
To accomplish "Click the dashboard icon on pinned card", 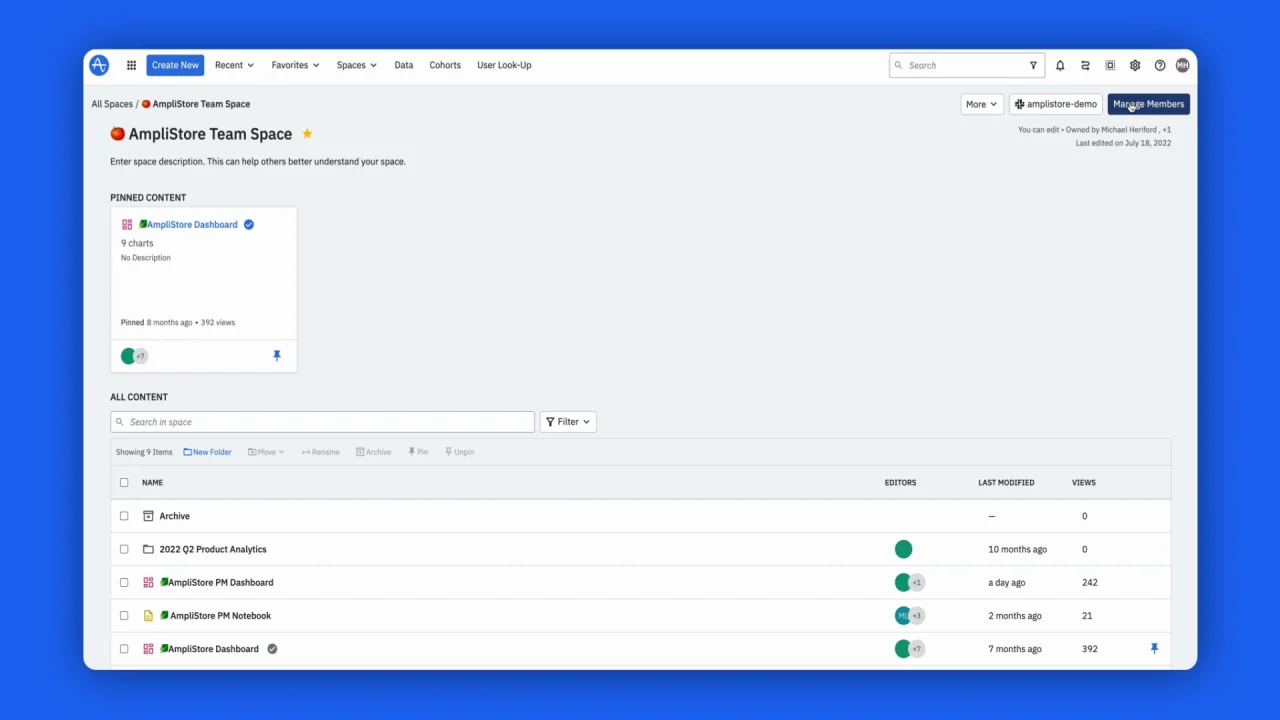I will (x=127, y=225).
